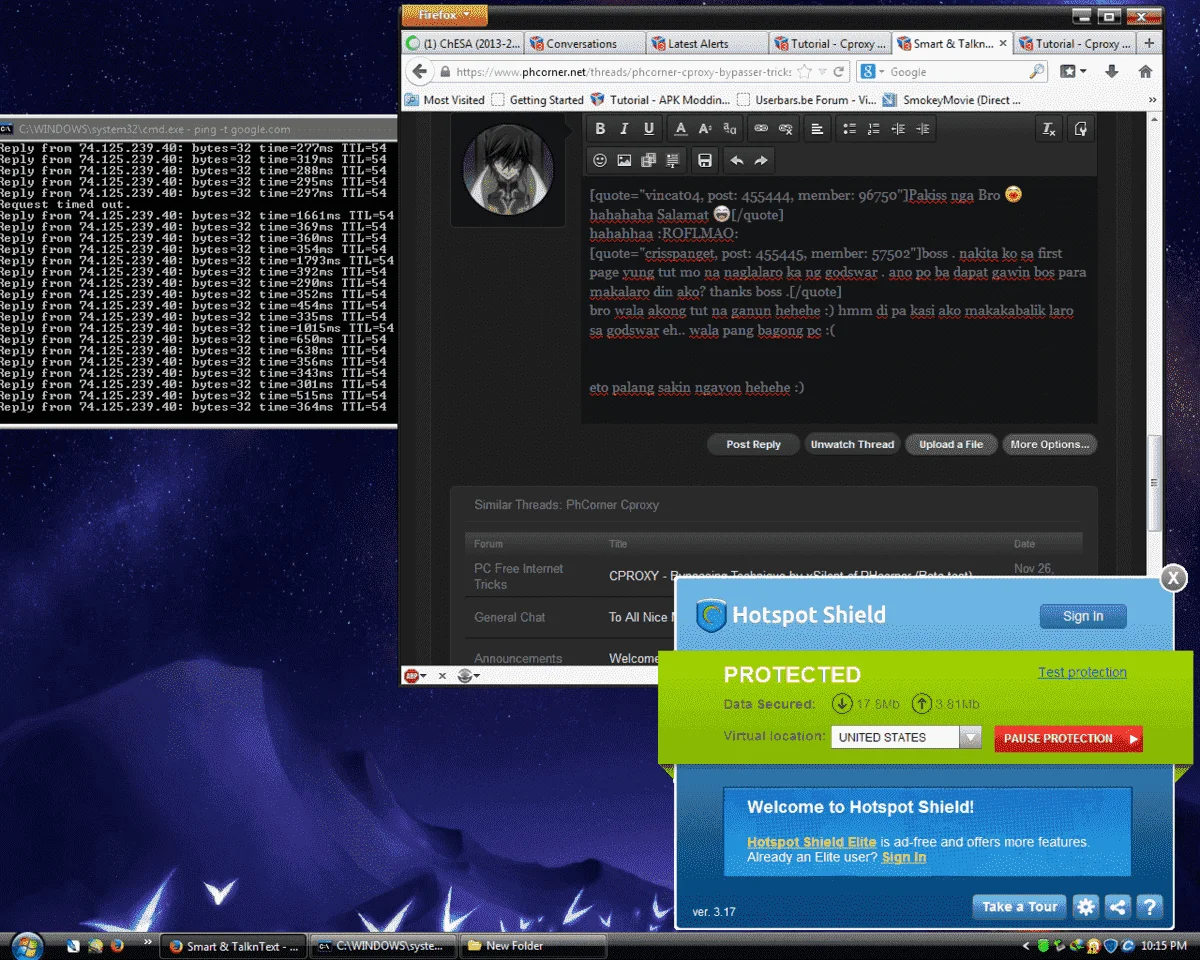Underline text using the editor's U button
Screen dimensions: 1200x960
tap(649, 128)
